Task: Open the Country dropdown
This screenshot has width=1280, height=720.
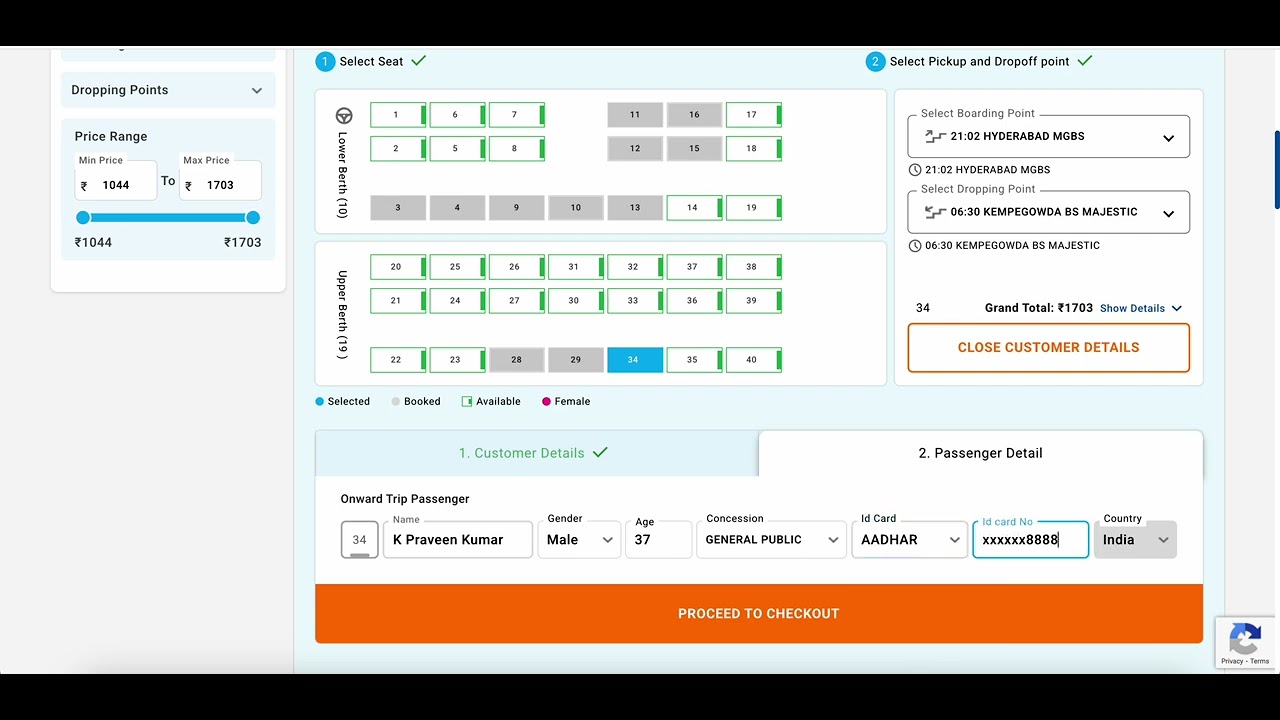Action: 1135,540
